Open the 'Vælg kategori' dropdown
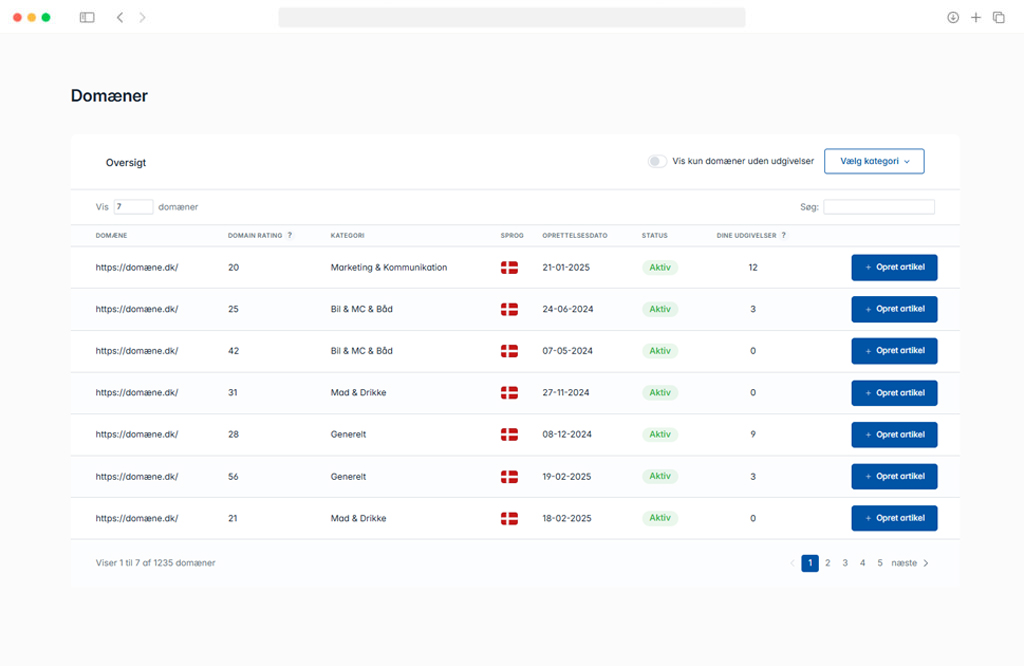 (873, 161)
